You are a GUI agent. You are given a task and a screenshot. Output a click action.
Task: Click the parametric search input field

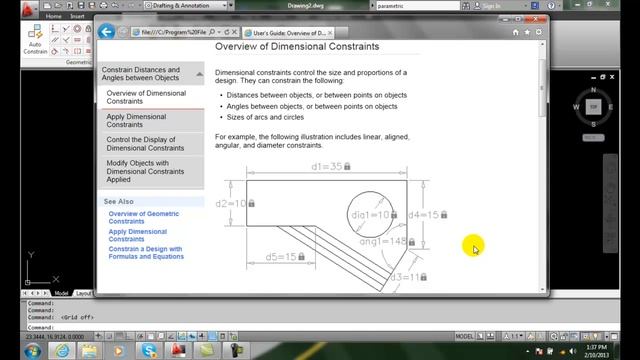[x=417, y=6]
